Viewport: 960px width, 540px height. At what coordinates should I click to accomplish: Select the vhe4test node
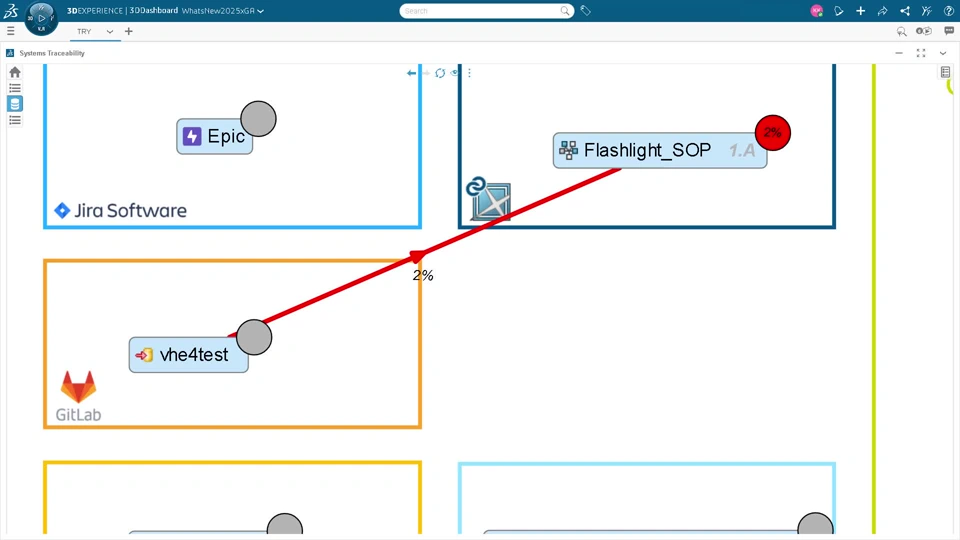pyautogui.click(x=189, y=354)
